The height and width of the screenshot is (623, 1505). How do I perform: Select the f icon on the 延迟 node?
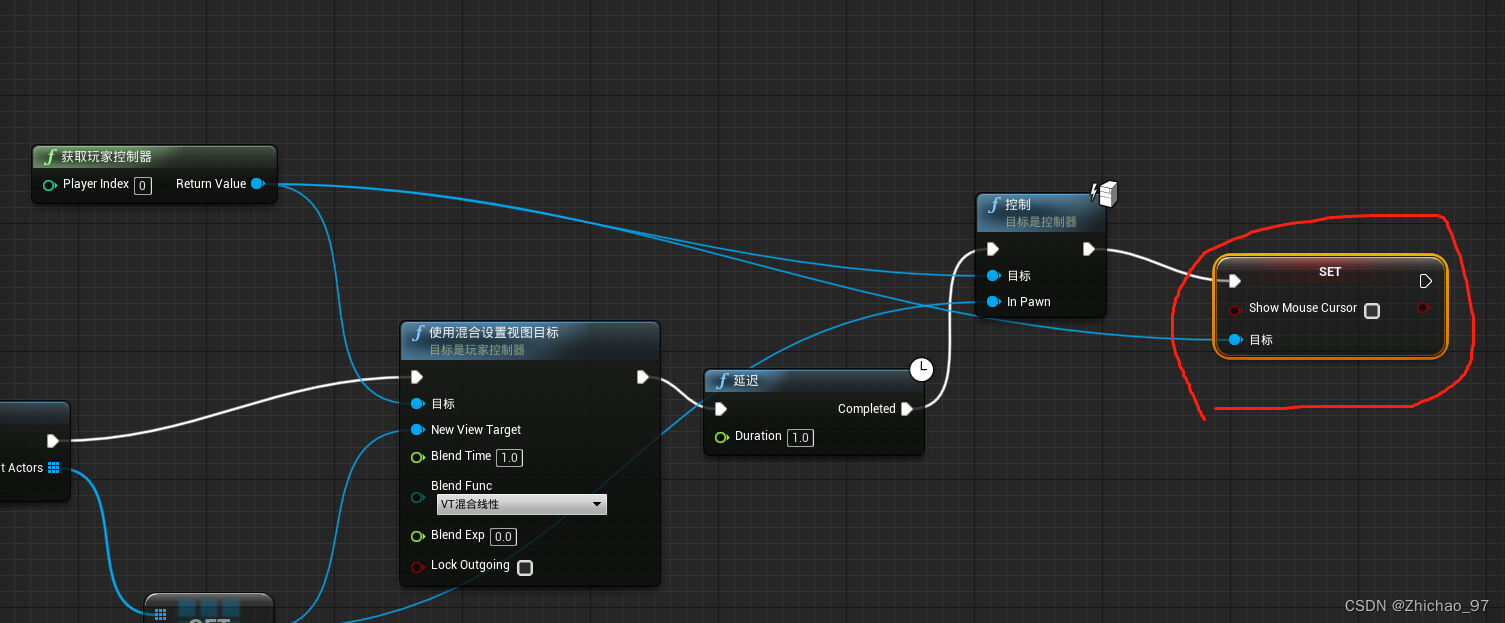click(722, 380)
